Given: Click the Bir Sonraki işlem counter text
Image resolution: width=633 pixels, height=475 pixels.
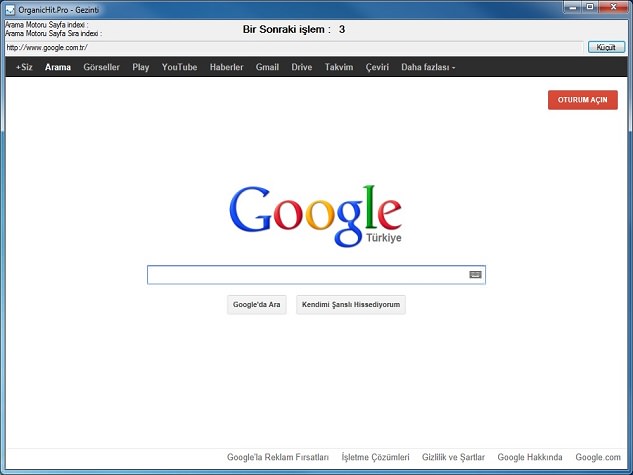Looking at the screenshot, I should coord(293,29).
